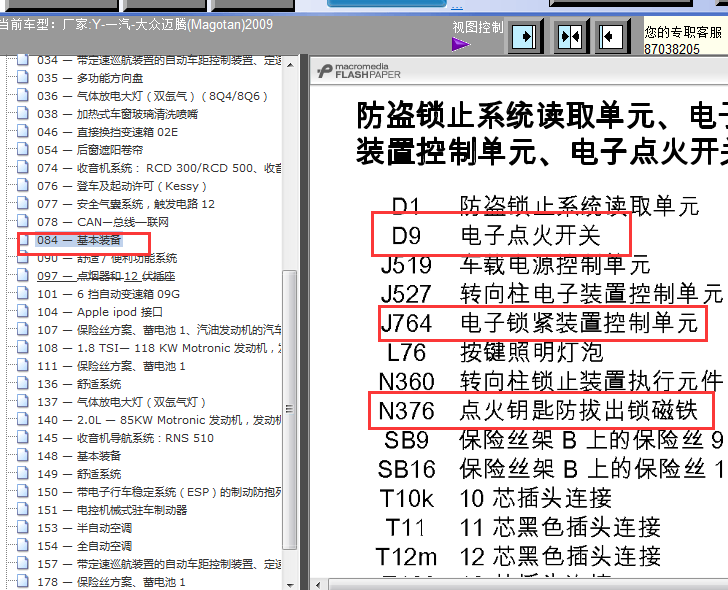
Task: Open 151 电控机械式驻车制动器 entry
Action: [112, 510]
